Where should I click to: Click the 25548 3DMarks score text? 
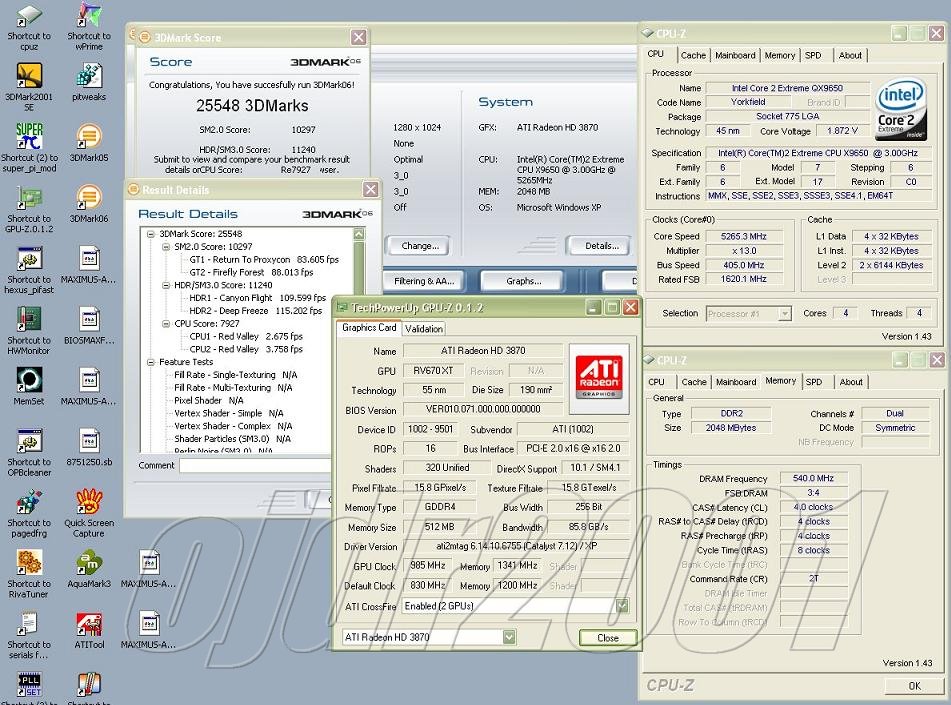click(252, 106)
